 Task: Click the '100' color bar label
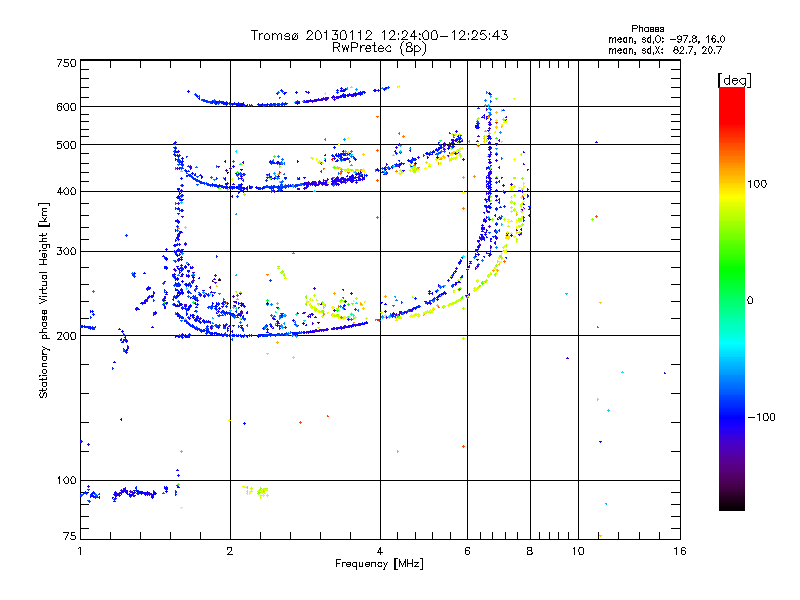[x=757, y=184]
